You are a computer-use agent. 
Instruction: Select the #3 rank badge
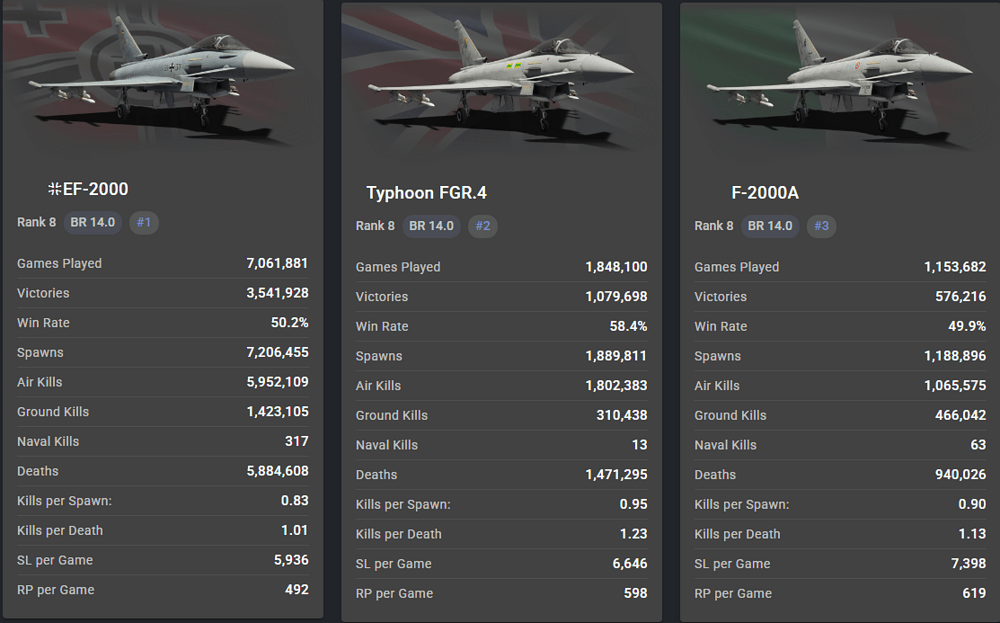pos(821,226)
